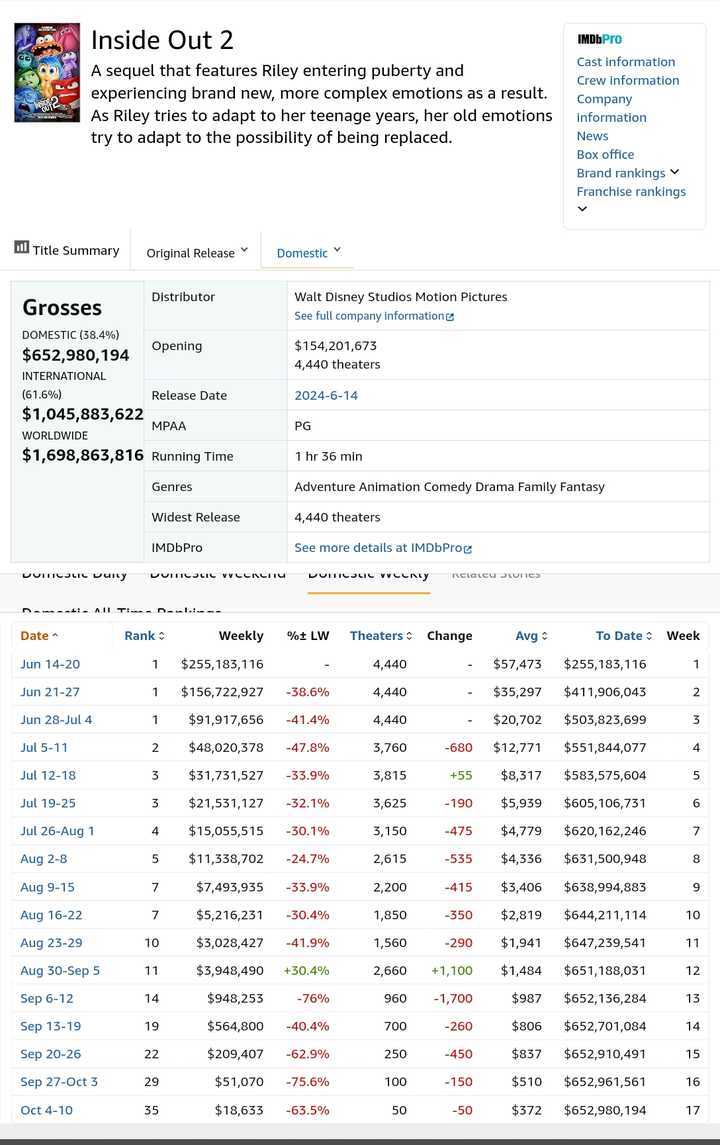Image resolution: width=720 pixels, height=1145 pixels.
Task: Sort table by Date column
Action: click(39, 636)
